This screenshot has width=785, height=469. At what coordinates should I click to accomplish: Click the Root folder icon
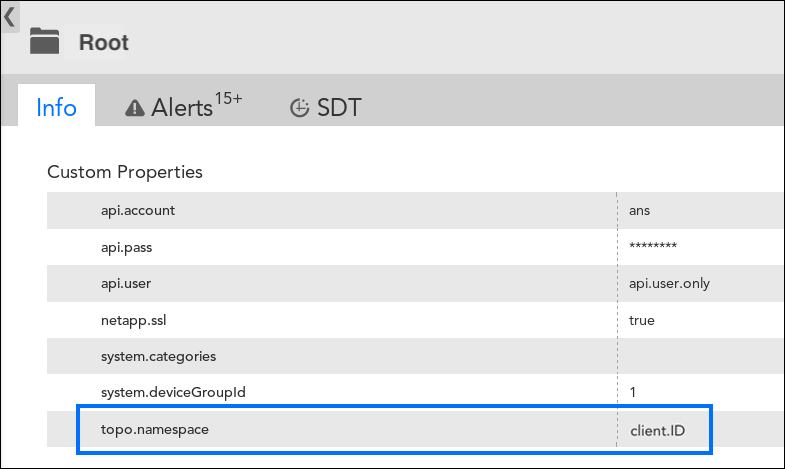click(45, 41)
